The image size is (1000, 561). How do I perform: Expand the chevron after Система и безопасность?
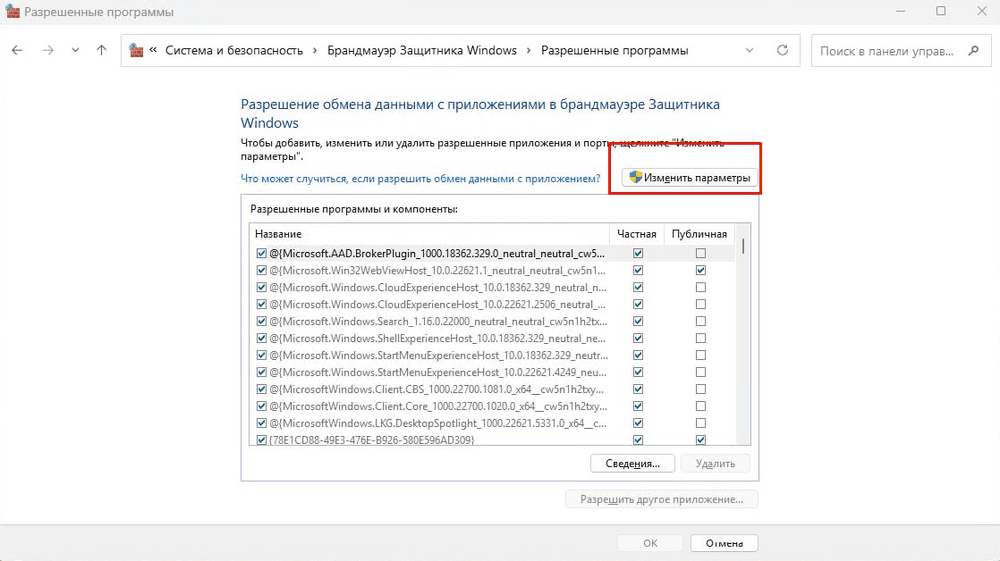315,50
